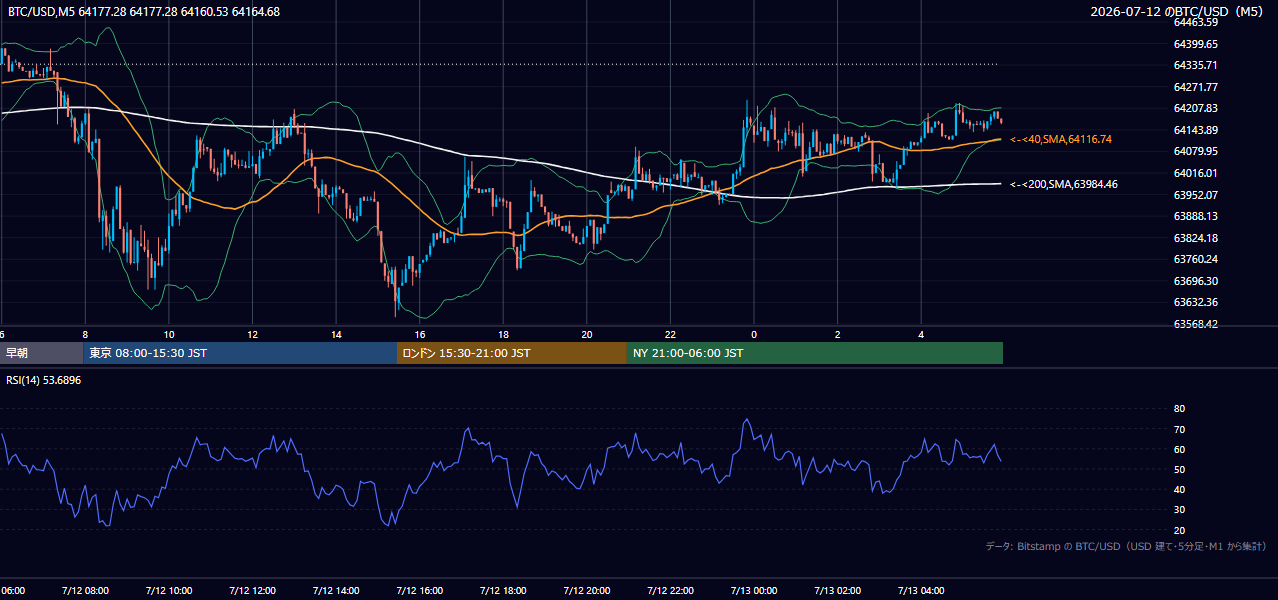
Task: Click the 7/12 10:00 date label
Action: pyautogui.click(x=169, y=590)
